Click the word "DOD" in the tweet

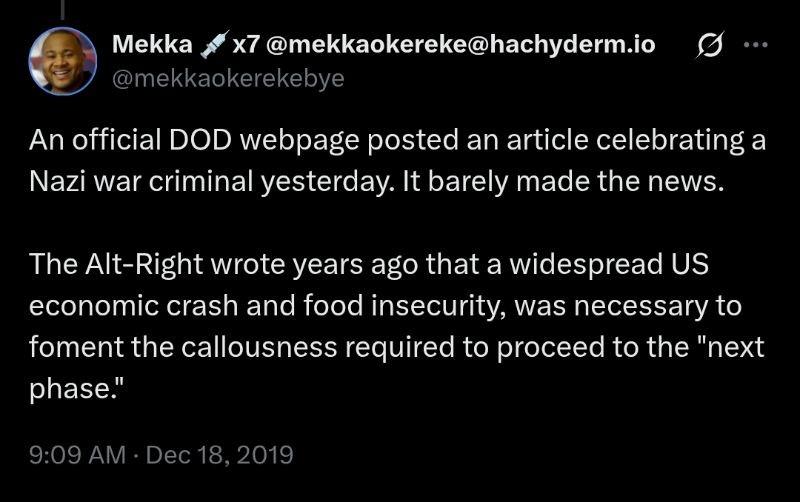point(207,139)
